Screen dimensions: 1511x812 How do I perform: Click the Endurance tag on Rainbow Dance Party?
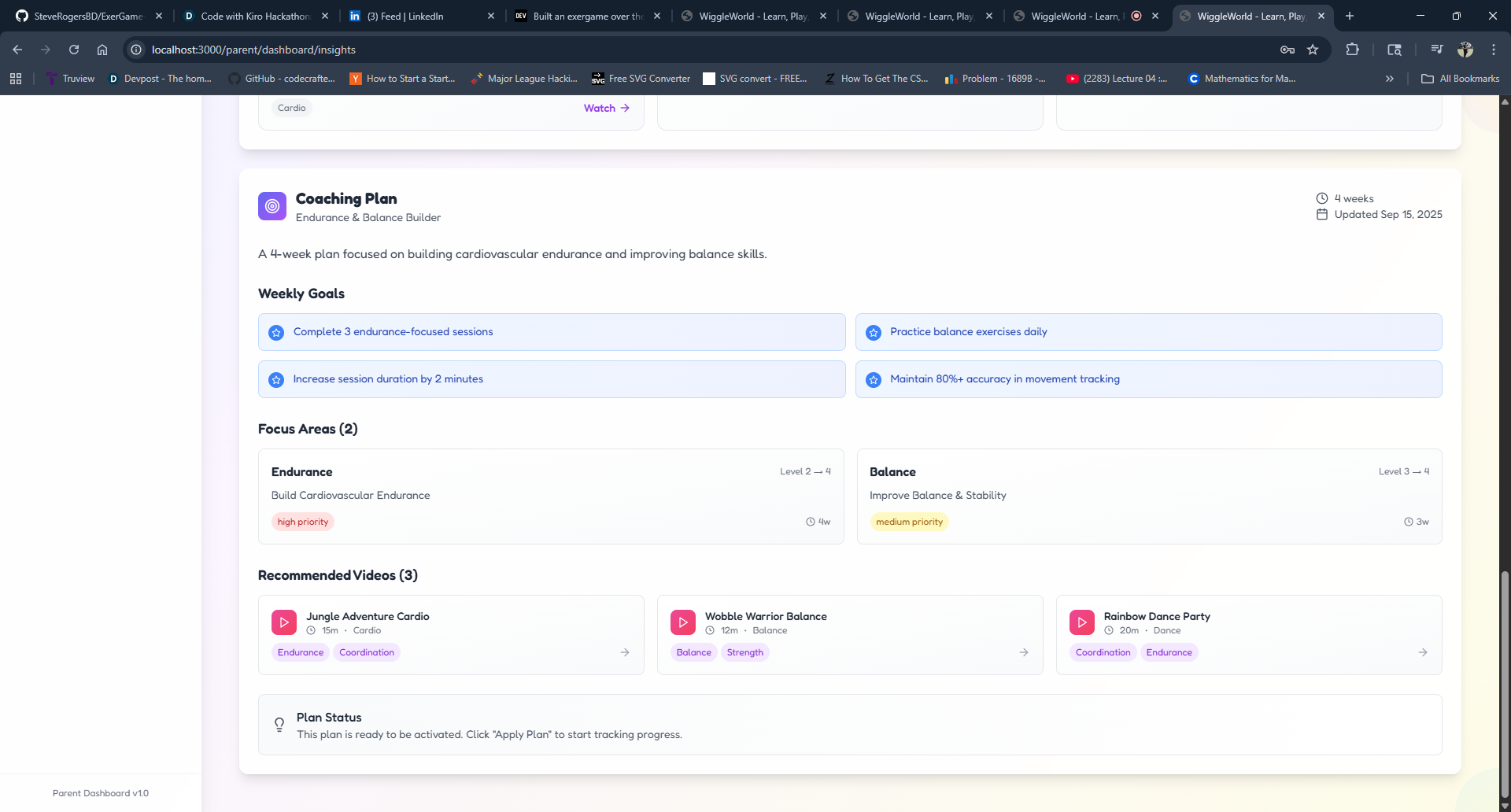[x=1169, y=652]
